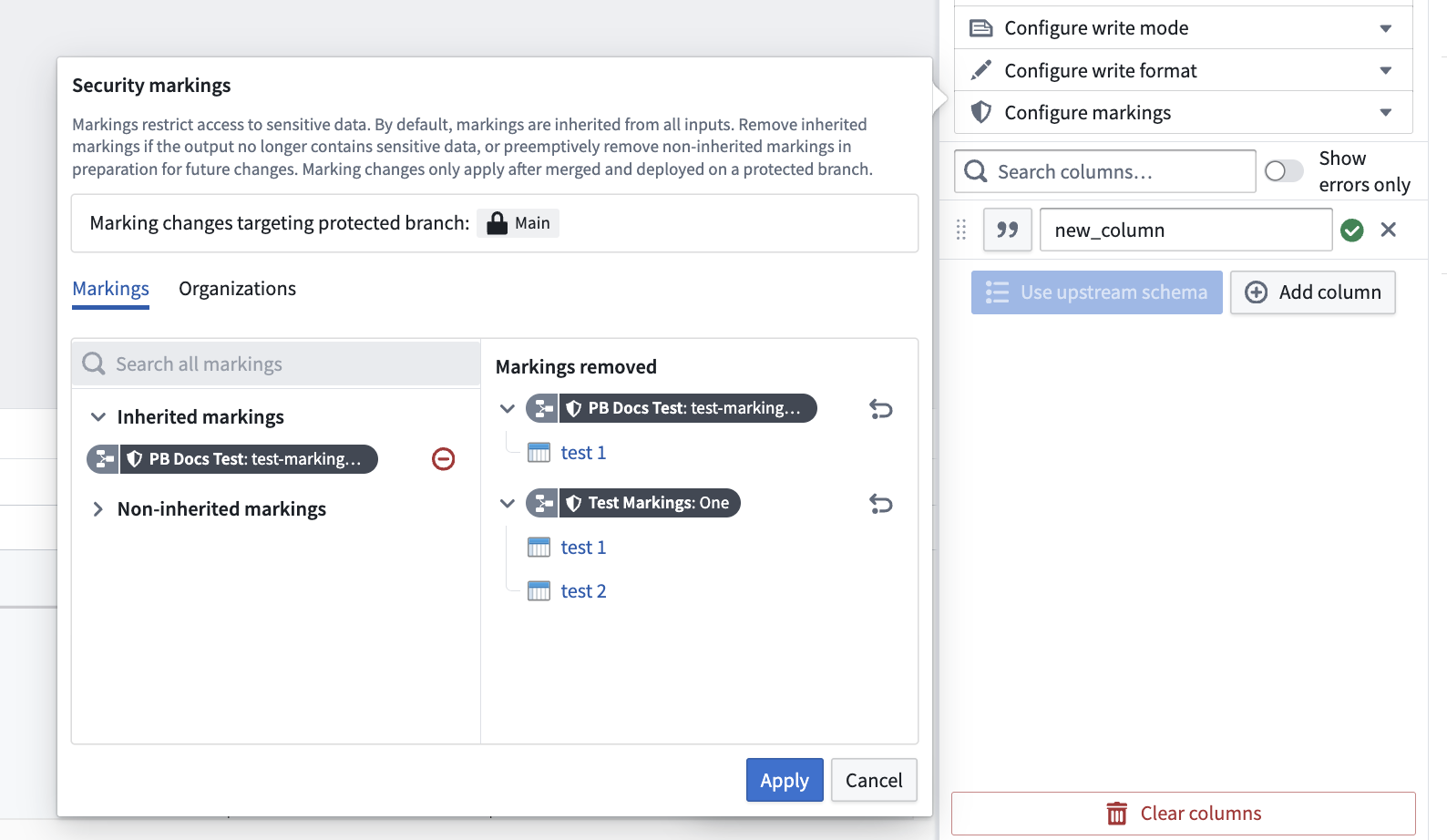Click dataset icon of test 2
The height and width of the screenshot is (840, 1447).
[539, 591]
